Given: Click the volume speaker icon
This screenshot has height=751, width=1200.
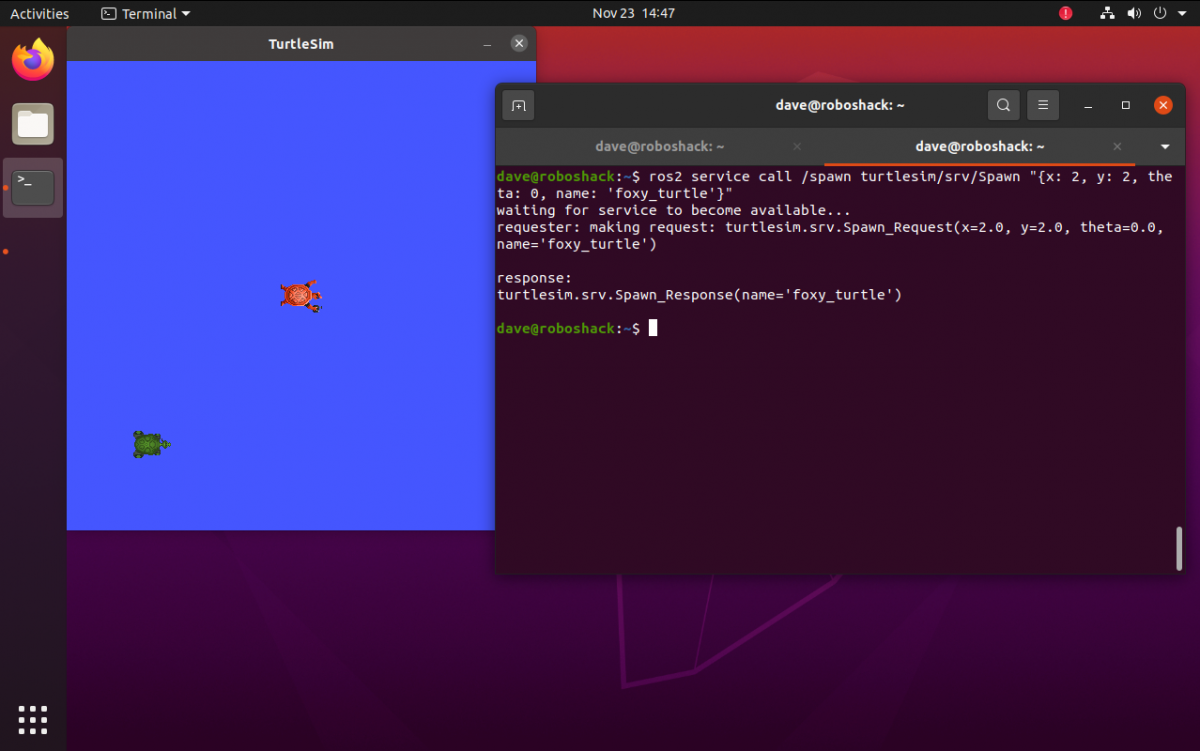Looking at the screenshot, I should pos(1134,14).
